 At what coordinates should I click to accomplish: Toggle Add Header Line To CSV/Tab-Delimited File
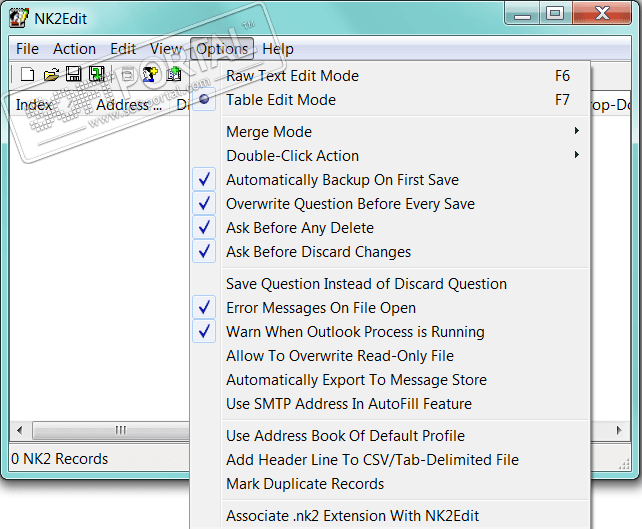click(x=391, y=460)
